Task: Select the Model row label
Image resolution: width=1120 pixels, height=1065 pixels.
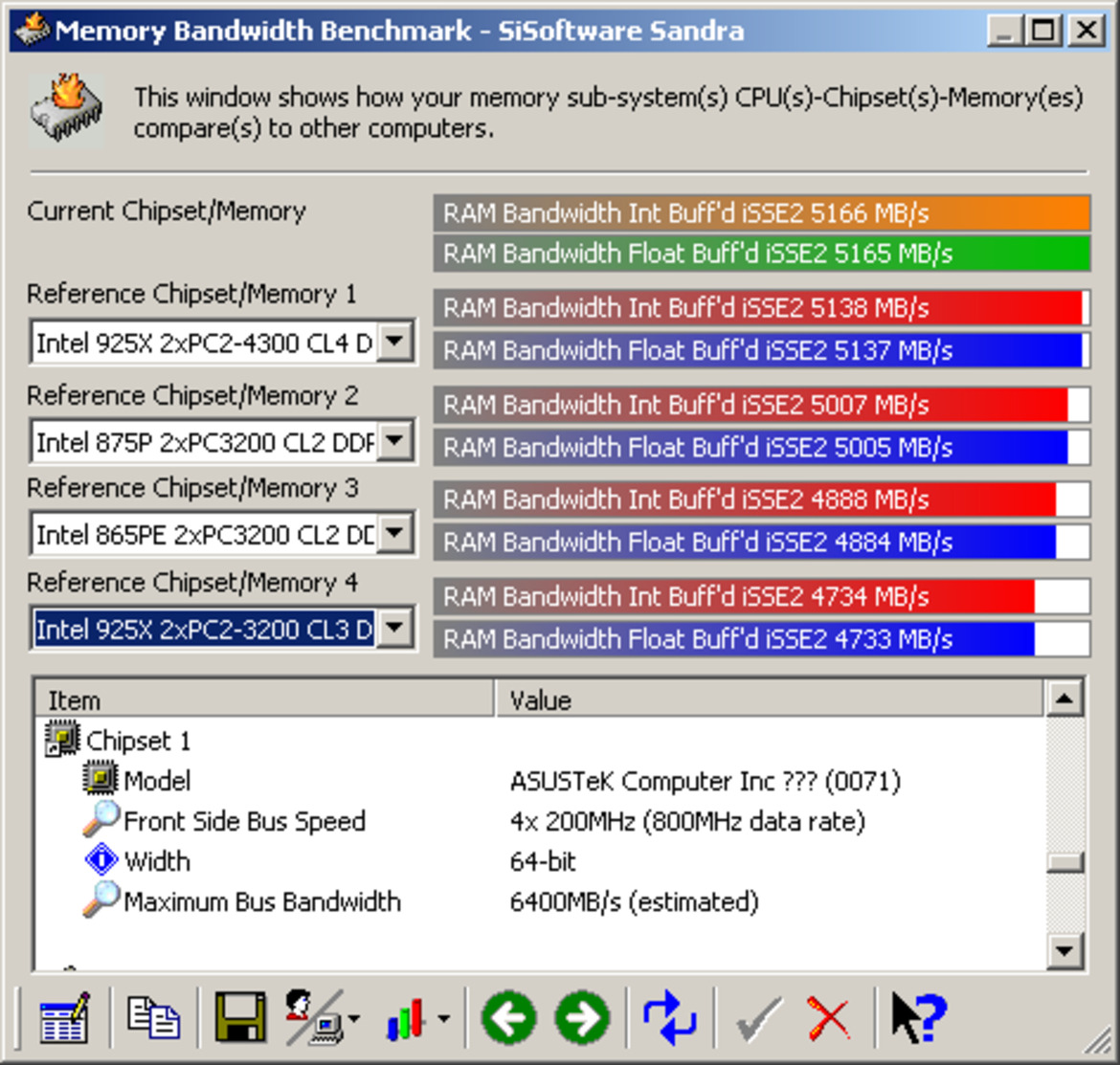Action: [157, 780]
